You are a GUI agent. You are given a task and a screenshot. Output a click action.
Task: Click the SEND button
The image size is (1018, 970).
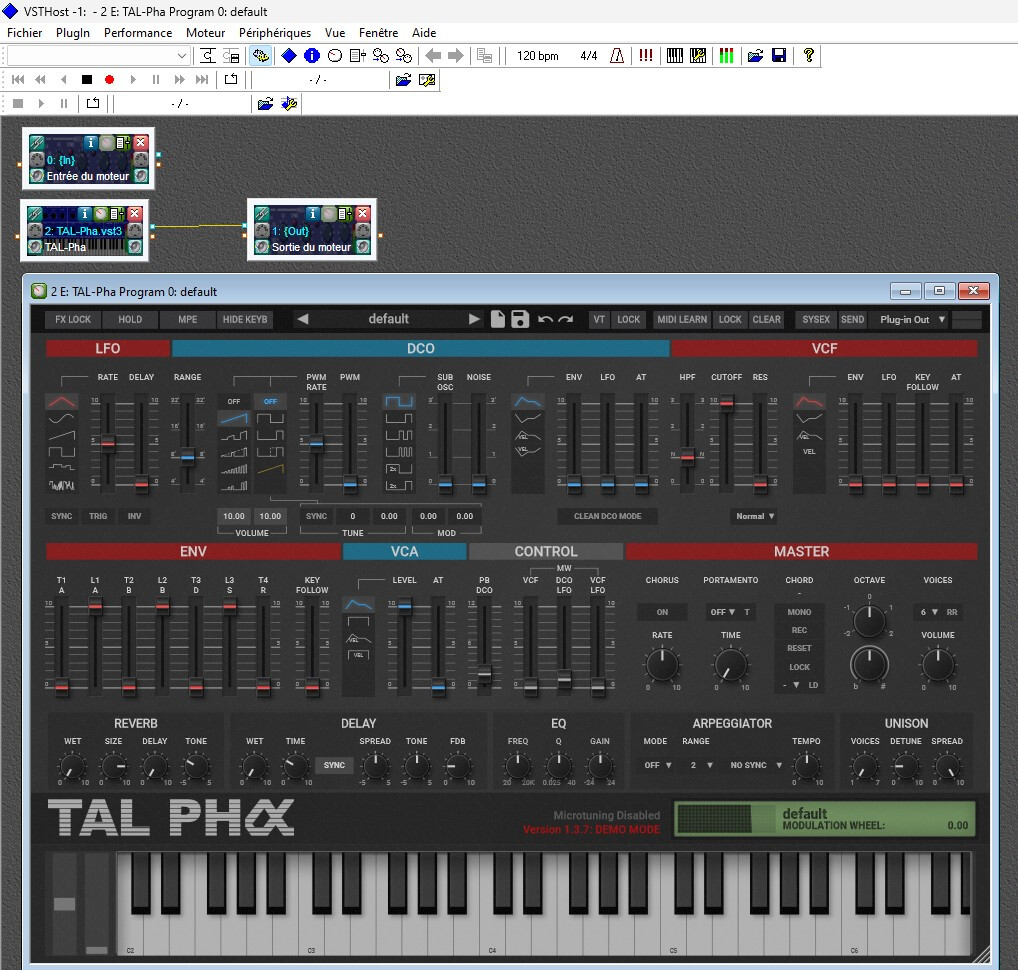pos(852,319)
